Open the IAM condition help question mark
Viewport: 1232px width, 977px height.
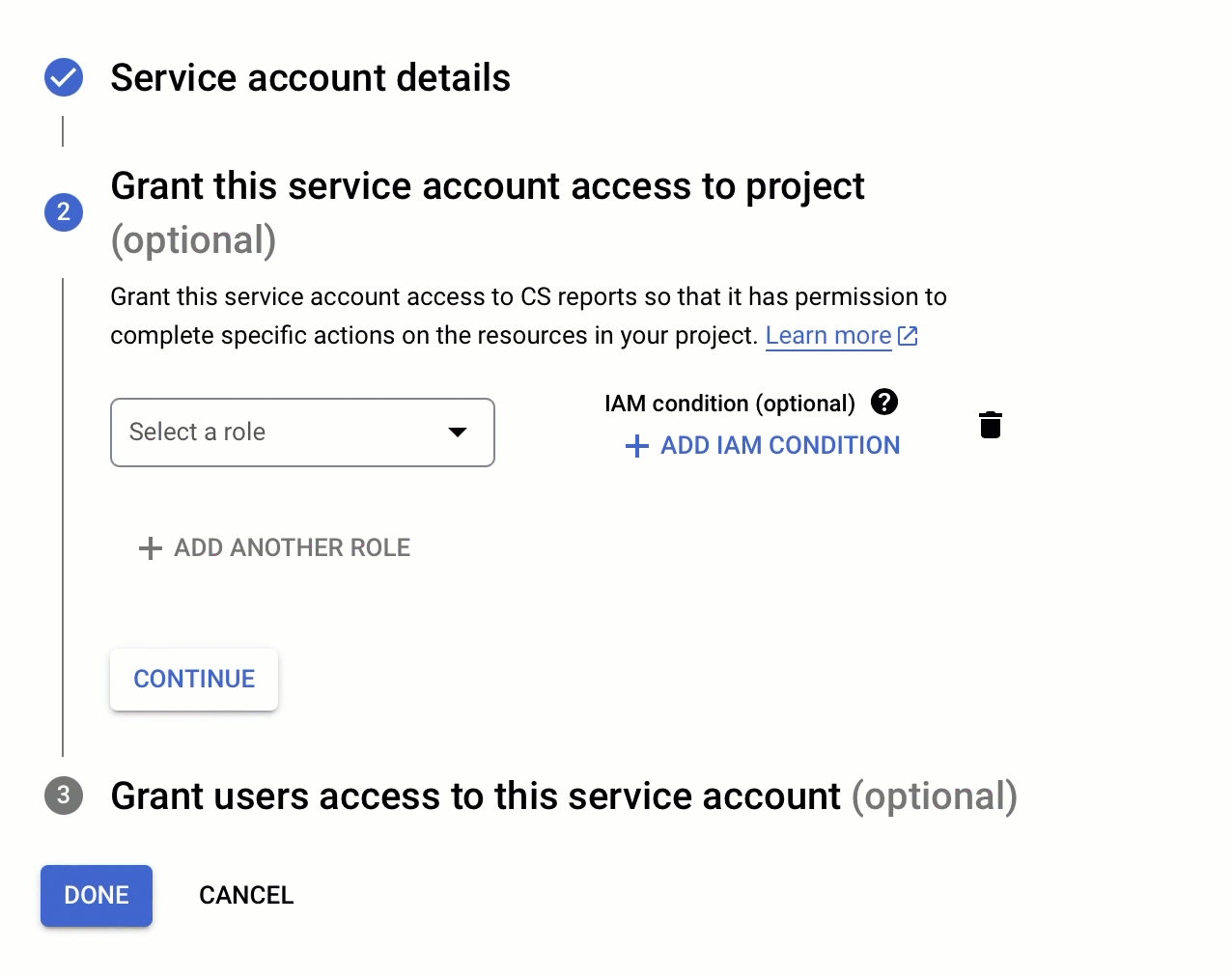click(883, 403)
